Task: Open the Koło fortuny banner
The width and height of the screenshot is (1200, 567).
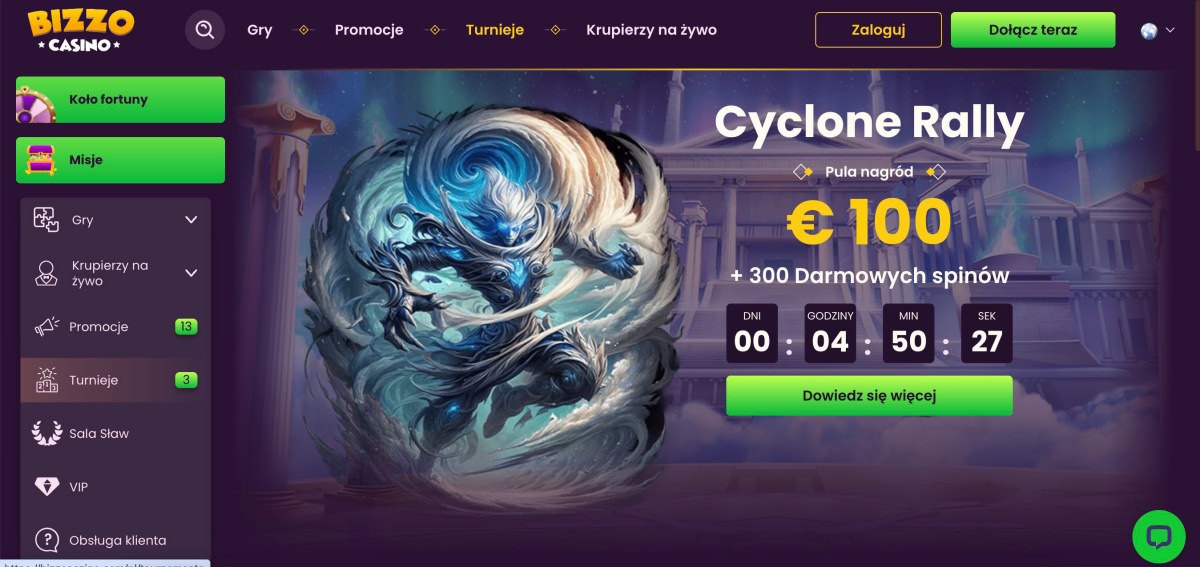Action: [120, 100]
